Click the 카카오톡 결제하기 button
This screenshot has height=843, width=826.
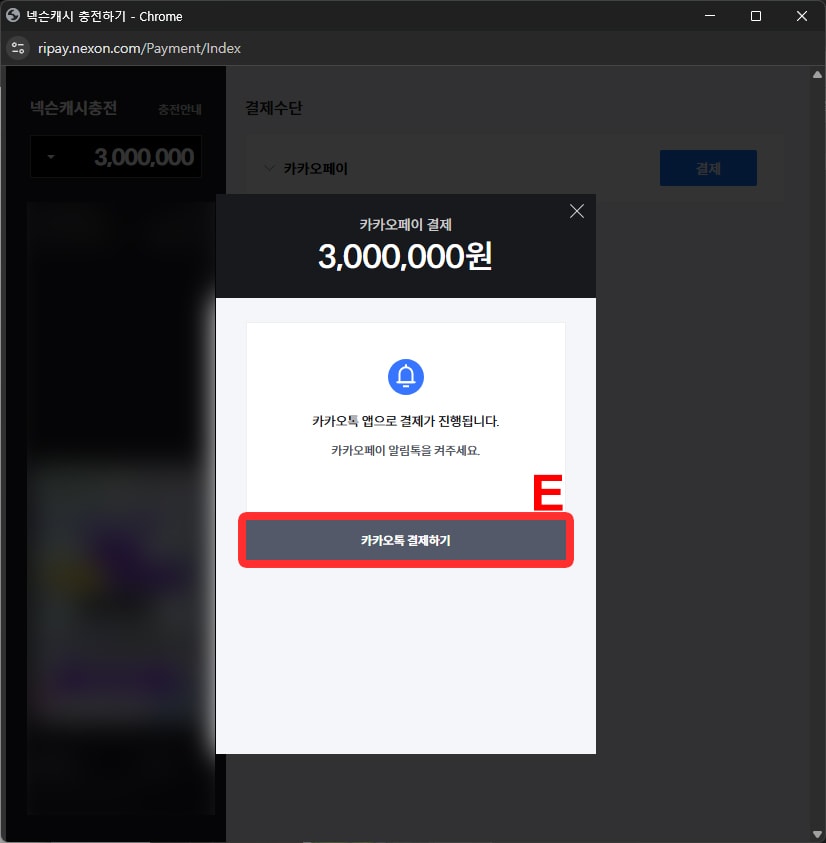tap(406, 540)
